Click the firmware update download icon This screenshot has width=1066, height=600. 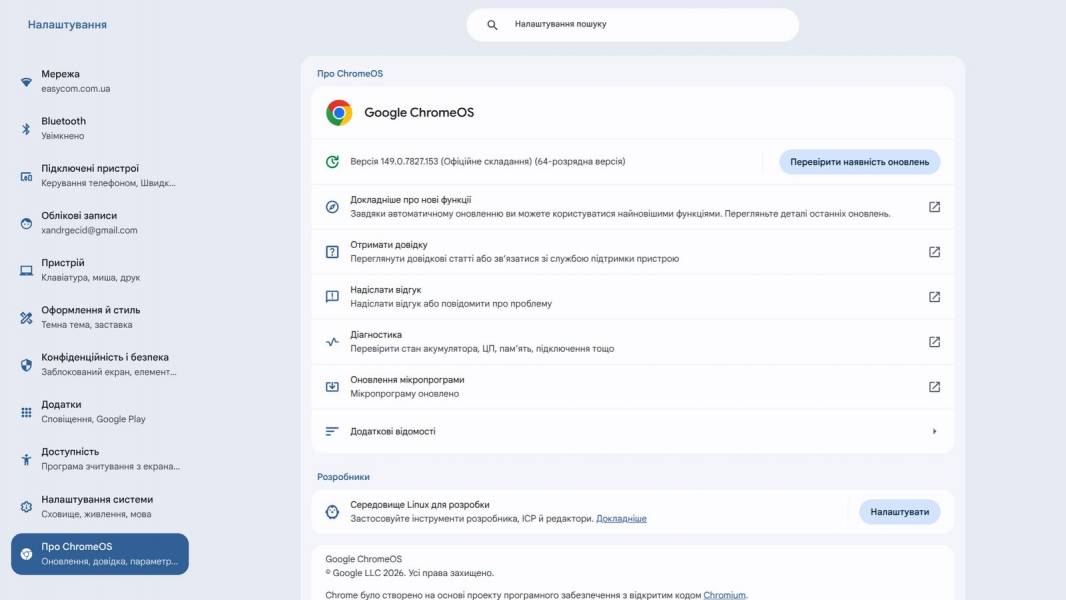[332, 387]
